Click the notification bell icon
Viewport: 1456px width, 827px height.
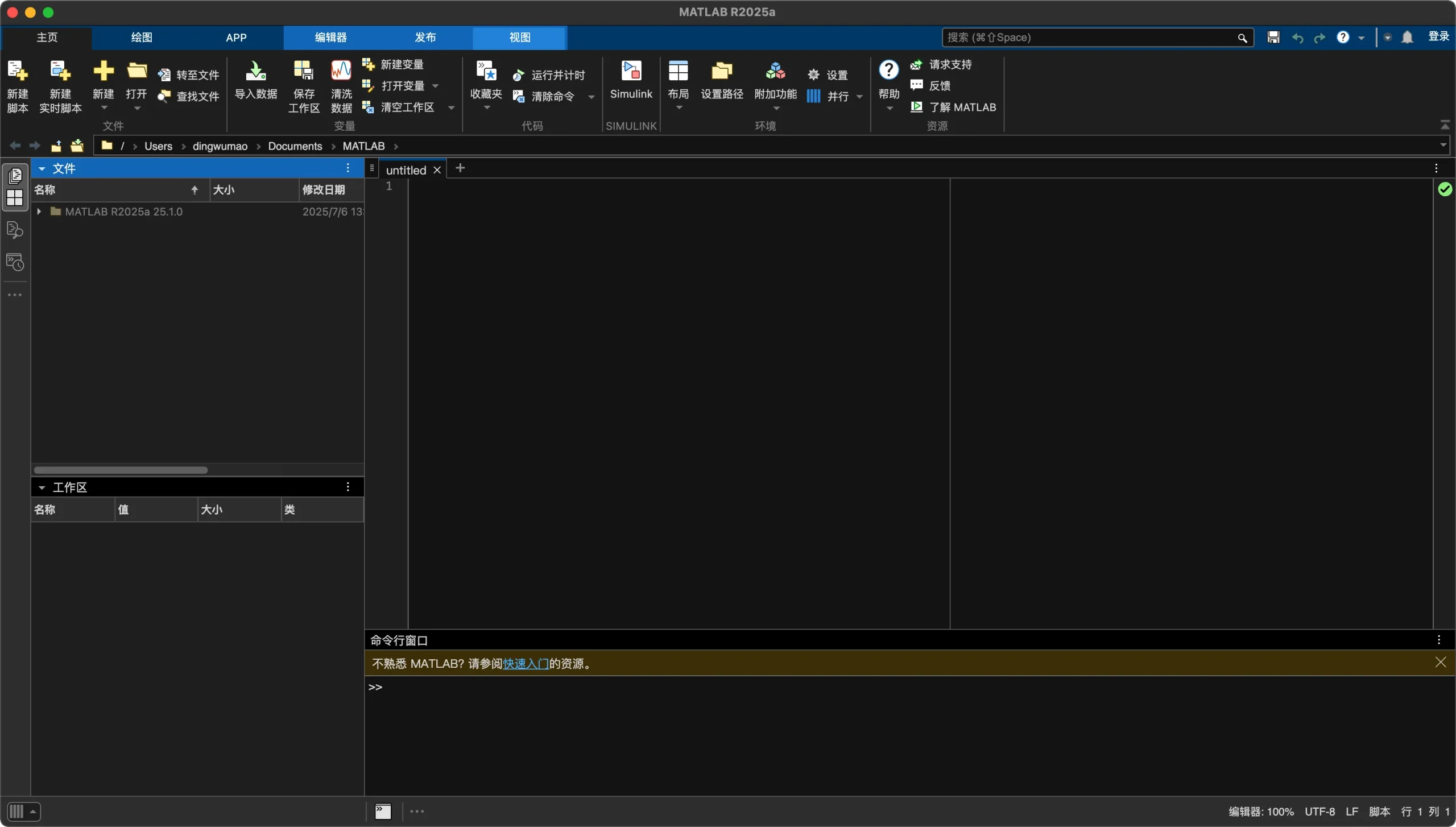1407,38
